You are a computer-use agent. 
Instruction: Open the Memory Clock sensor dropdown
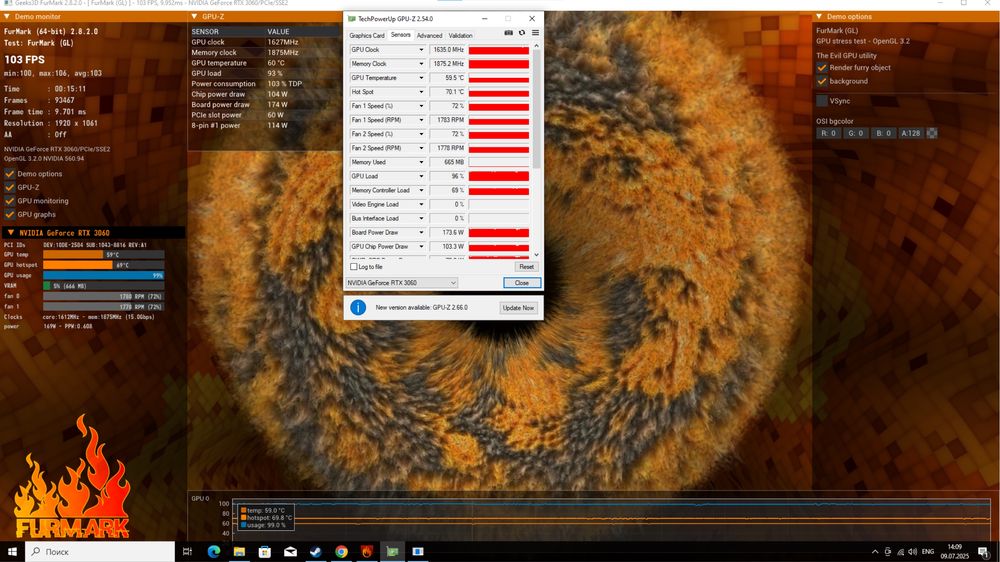(421, 64)
